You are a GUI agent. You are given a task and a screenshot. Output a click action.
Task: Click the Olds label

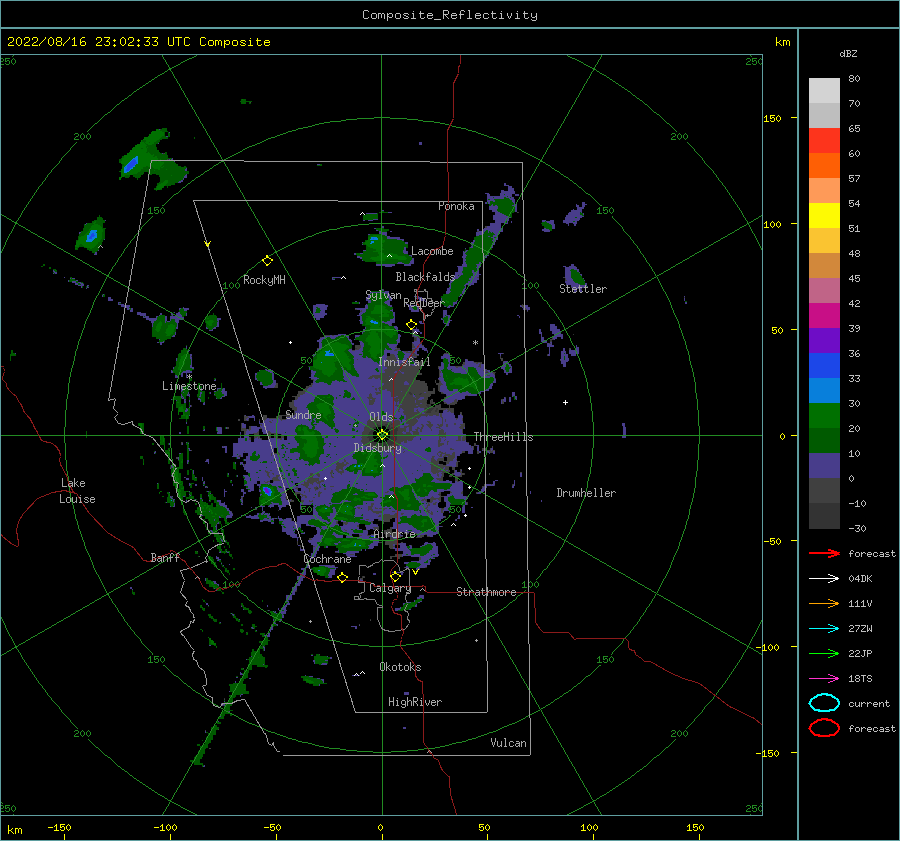381,417
